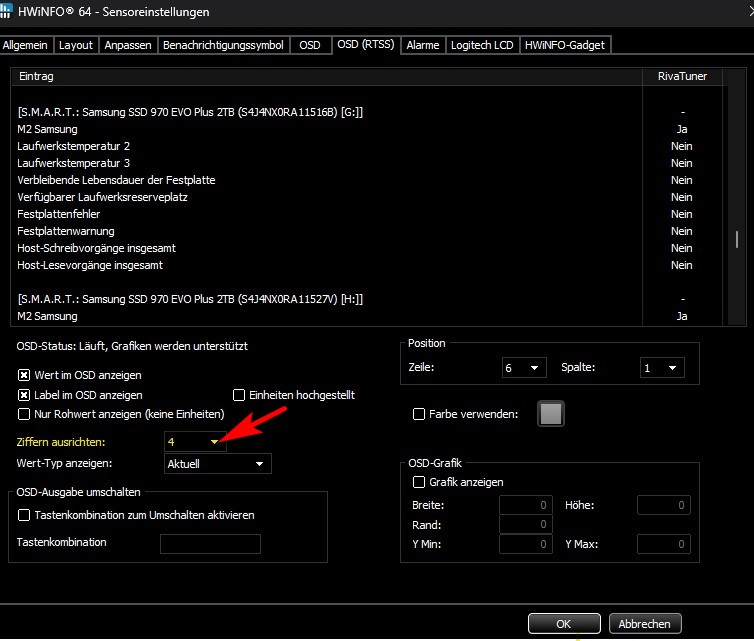Click the OK button
Screen dimensions: 754x641
pos(564,624)
